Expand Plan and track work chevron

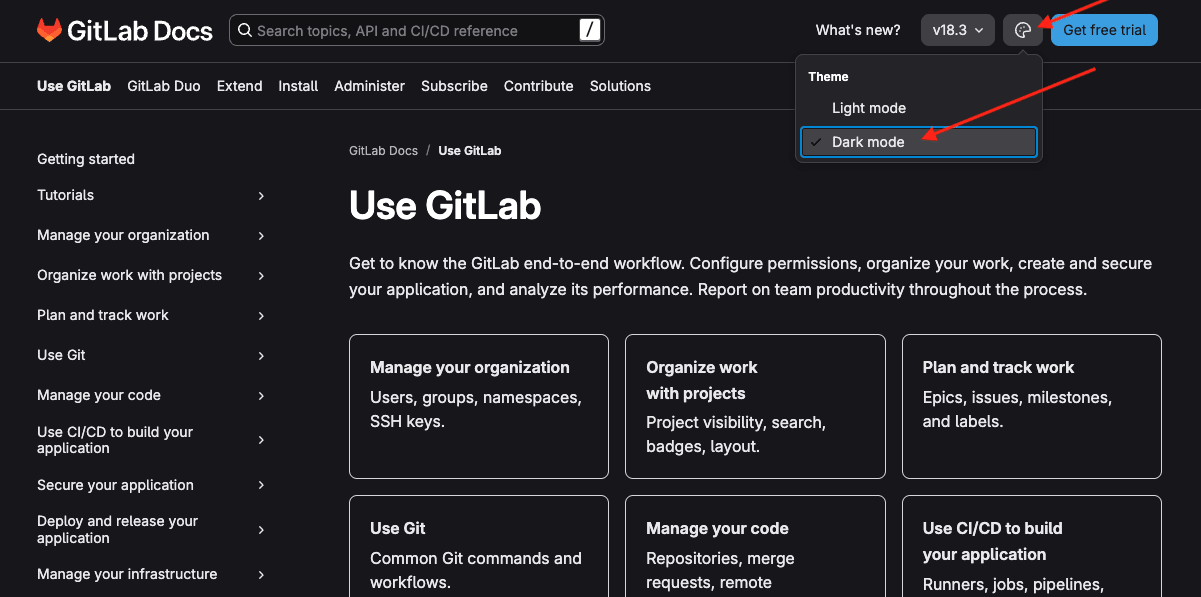pos(261,315)
